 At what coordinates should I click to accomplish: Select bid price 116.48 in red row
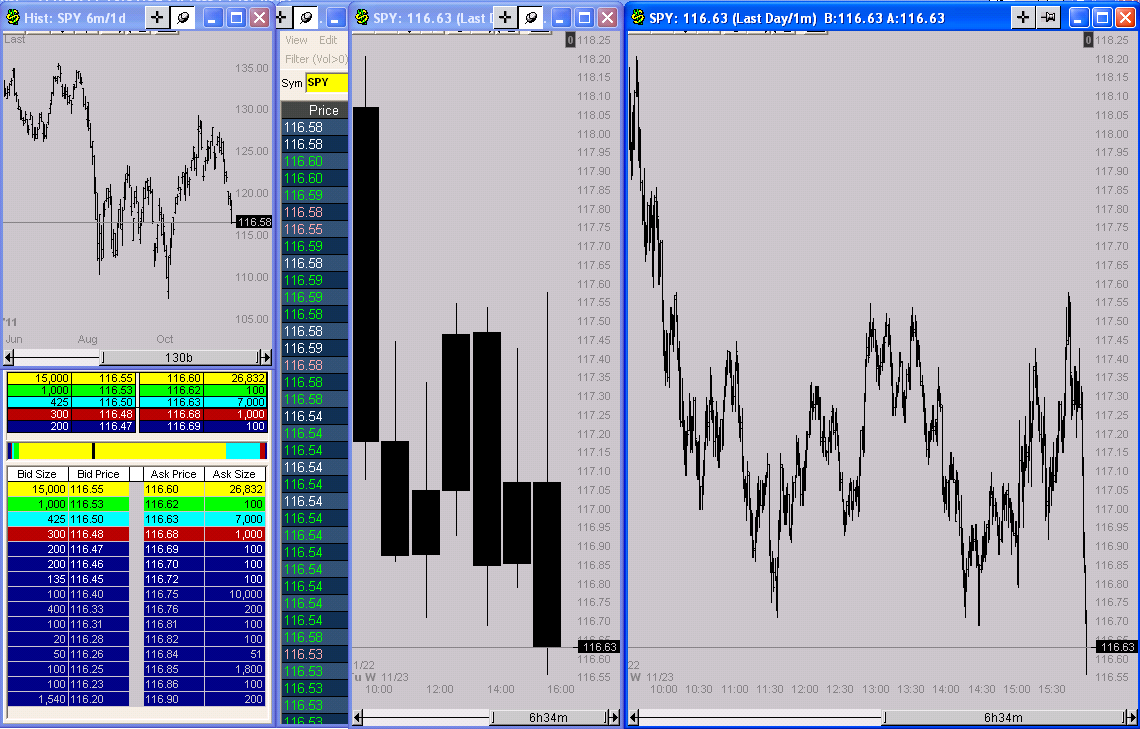pyautogui.click(x=99, y=534)
